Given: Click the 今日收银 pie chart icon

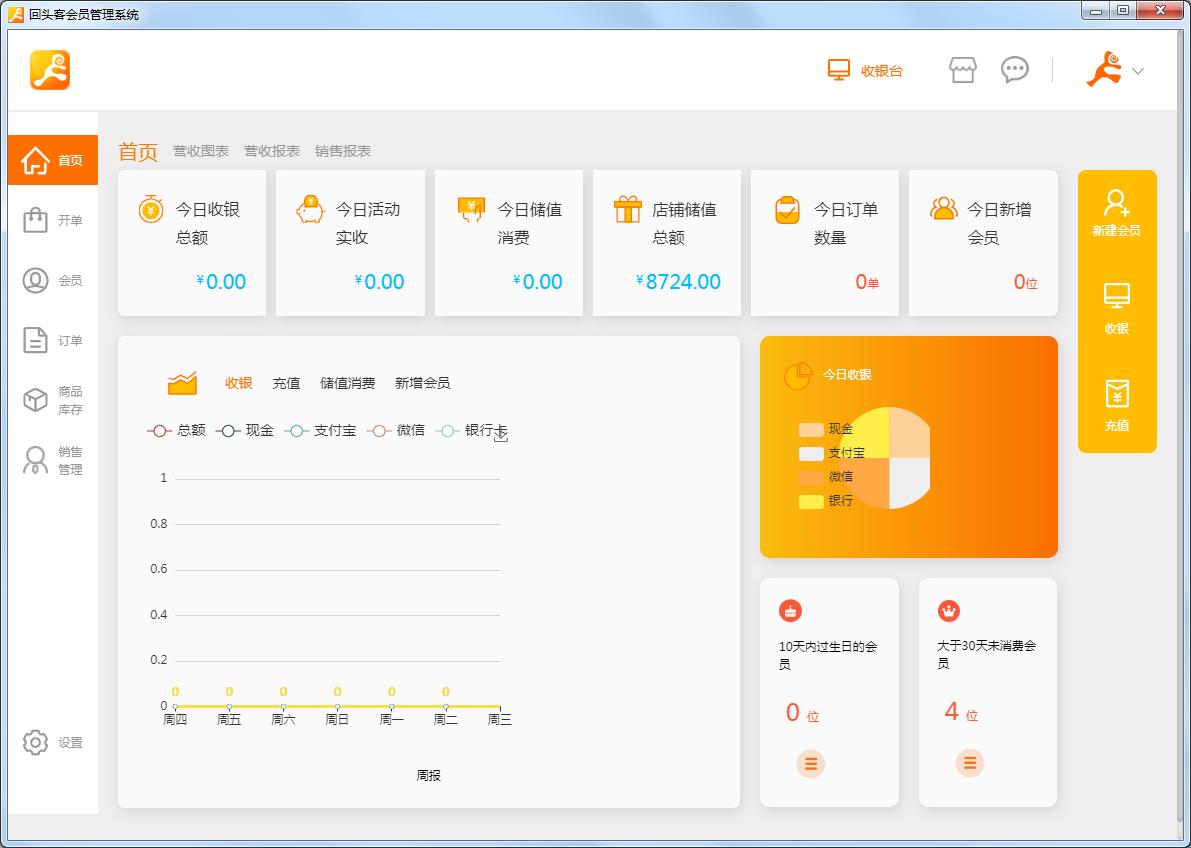Looking at the screenshot, I should (798, 375).
